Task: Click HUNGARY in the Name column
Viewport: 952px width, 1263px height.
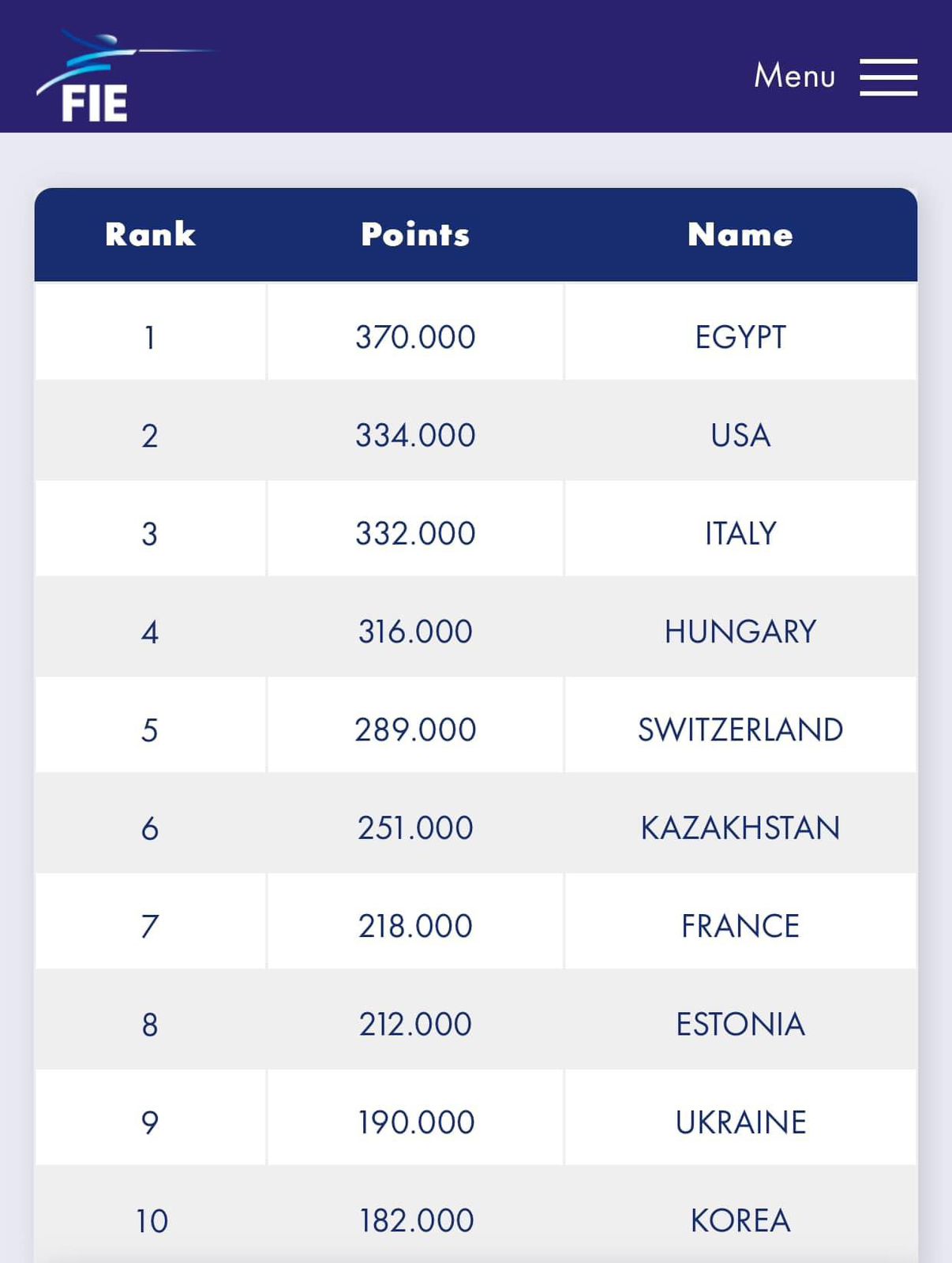Action: click(740, 631)
